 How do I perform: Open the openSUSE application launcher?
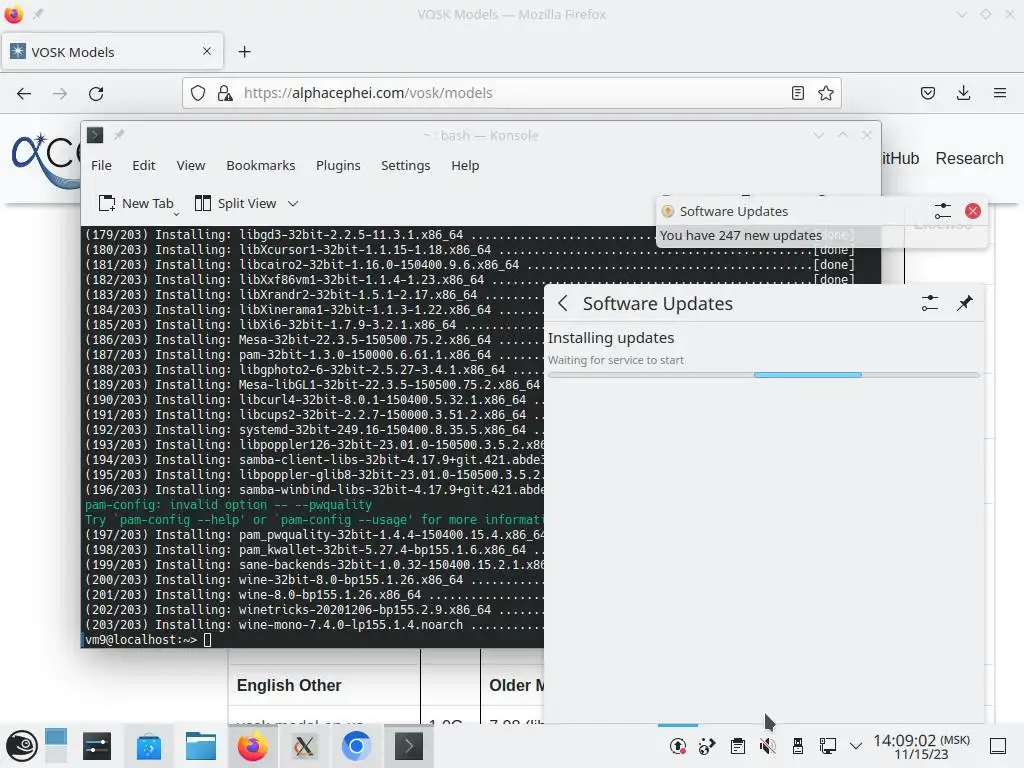[22, 746]
